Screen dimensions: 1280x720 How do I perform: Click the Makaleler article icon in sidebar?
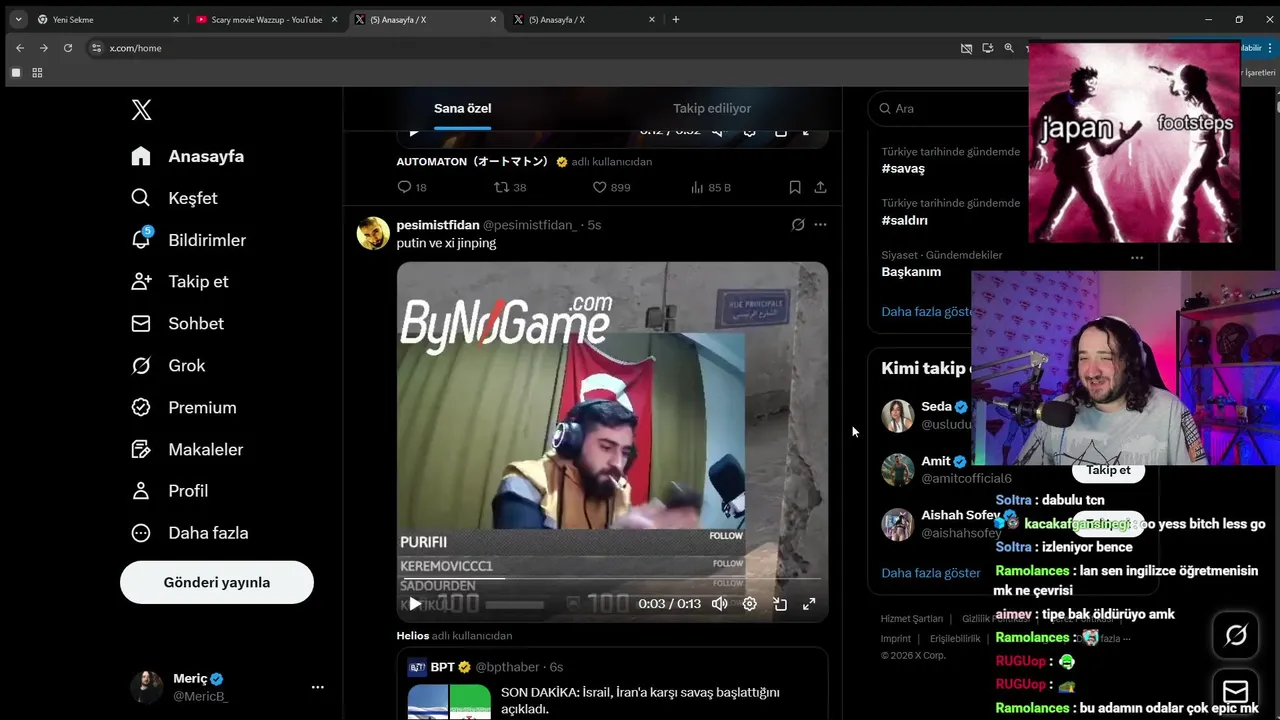[141, 449]
